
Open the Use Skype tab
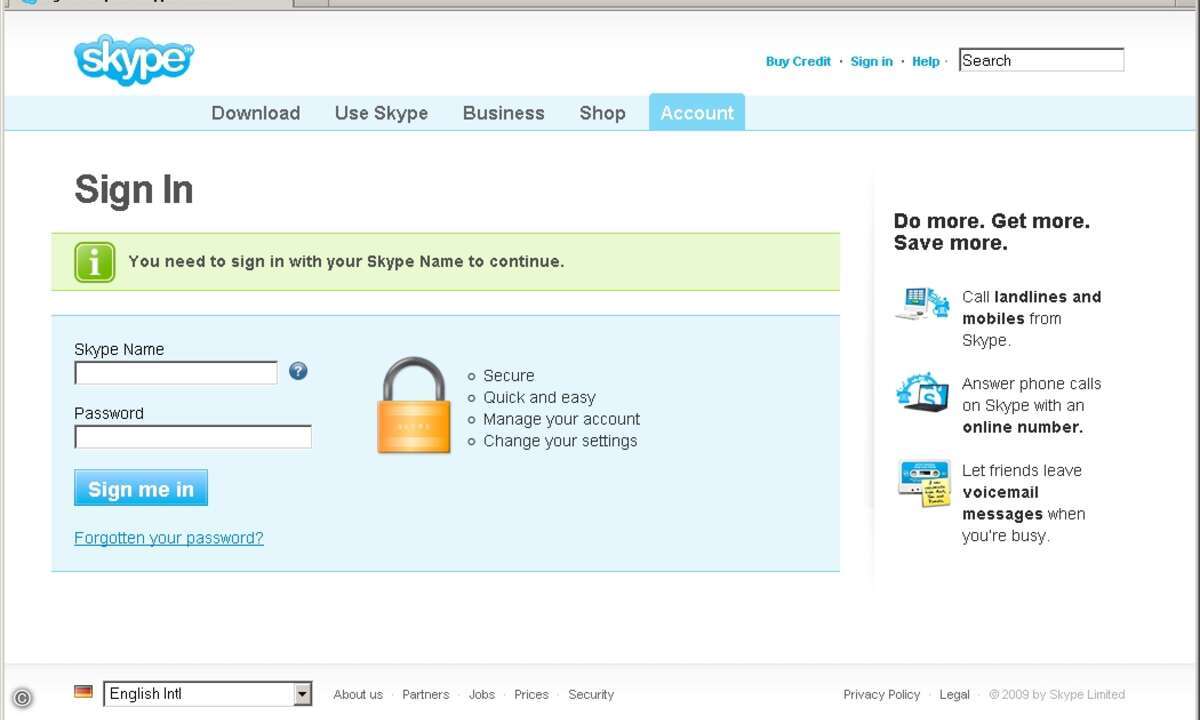[381, 113]
